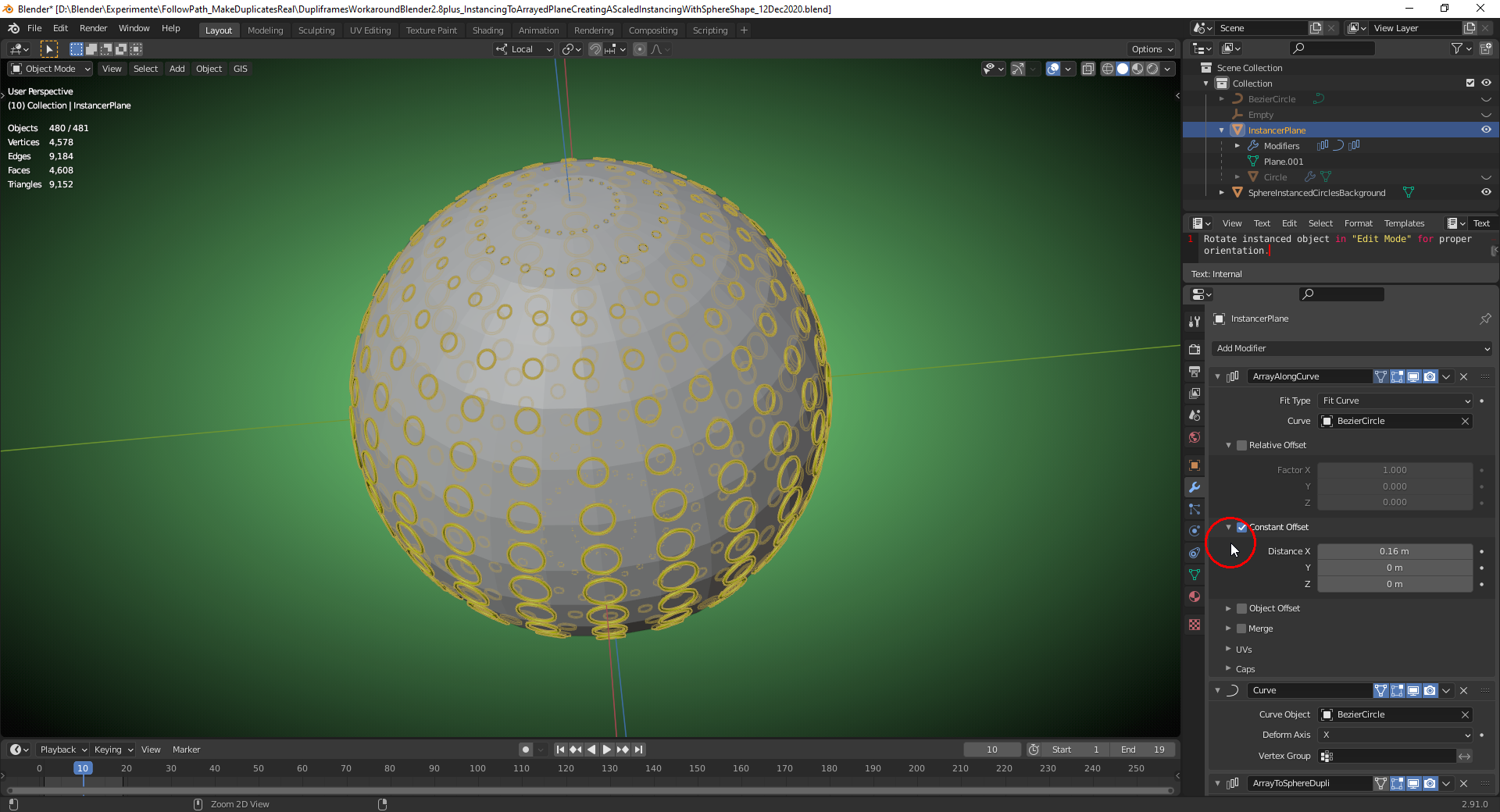Viewport: 1500px width, 812px height.
Task: Open the Render properties tab
Action: point(1195,349)
